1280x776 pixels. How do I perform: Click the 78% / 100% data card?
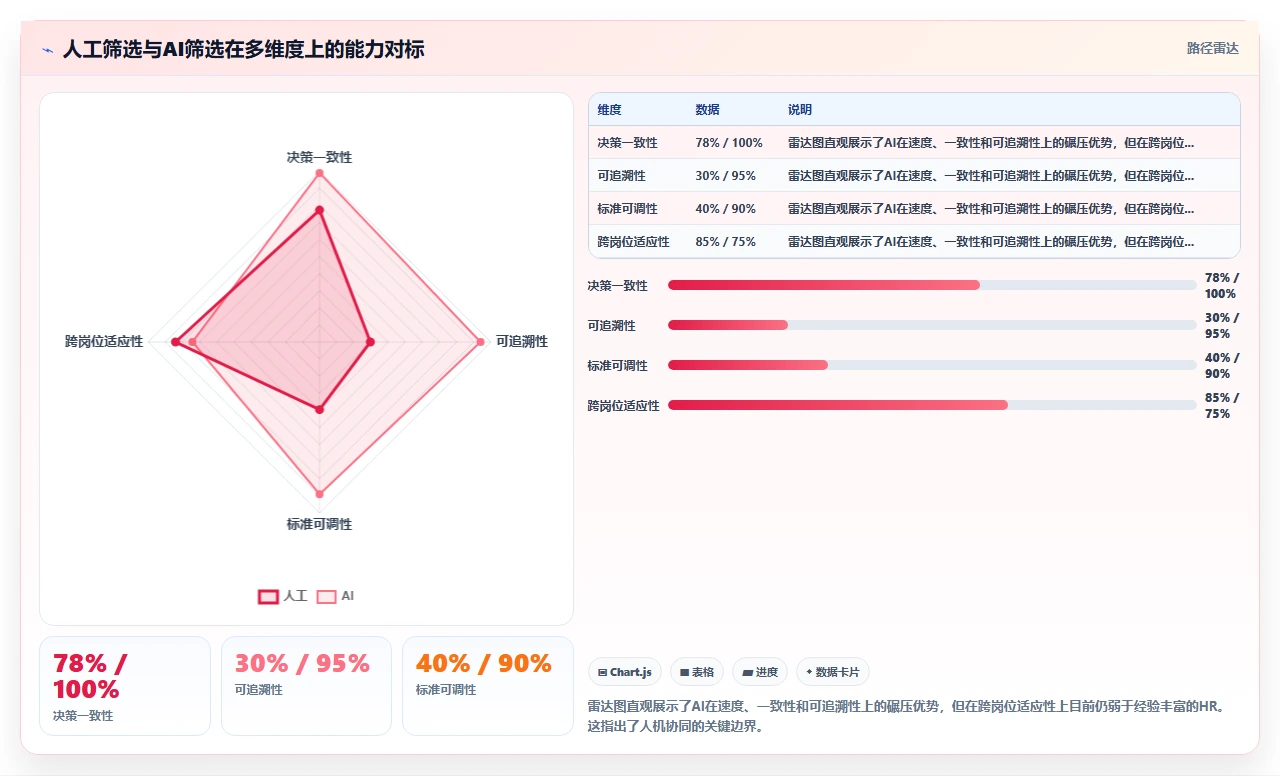pos(125,686)
